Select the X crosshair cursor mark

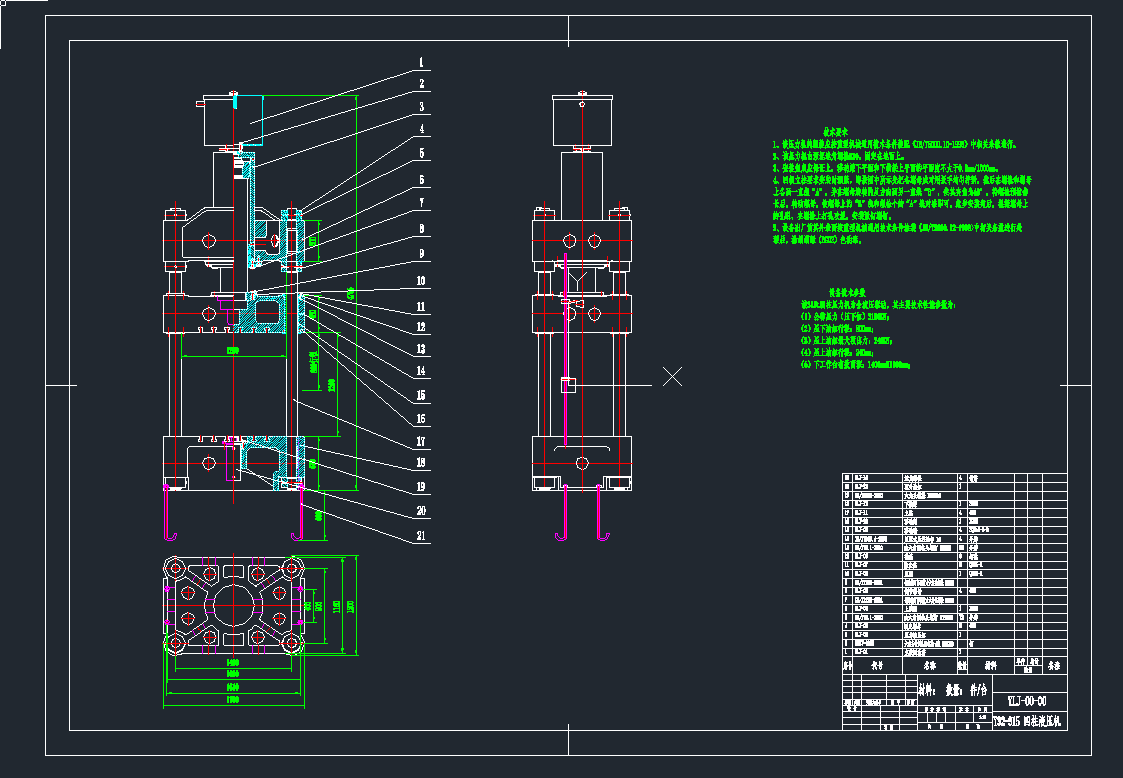point(673,376)
